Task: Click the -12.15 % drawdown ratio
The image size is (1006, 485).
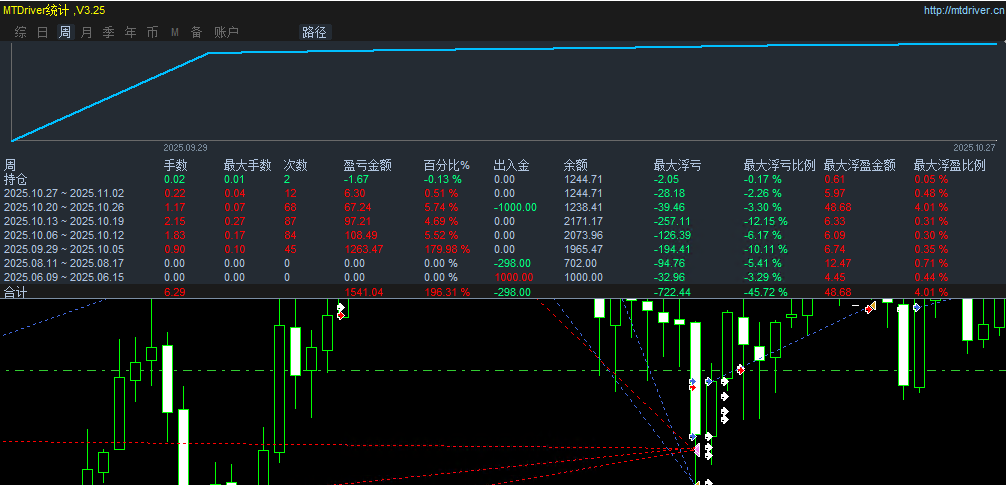Action: pos(765,221)
